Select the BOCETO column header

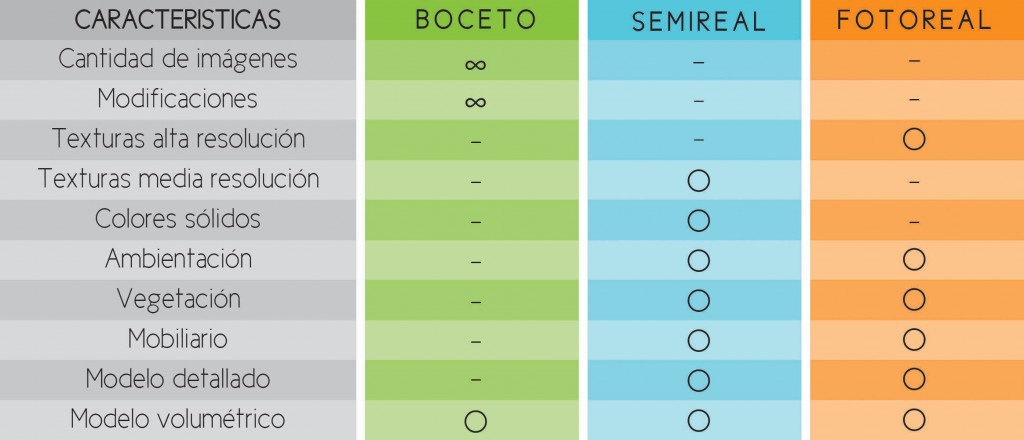click(476, 20)
